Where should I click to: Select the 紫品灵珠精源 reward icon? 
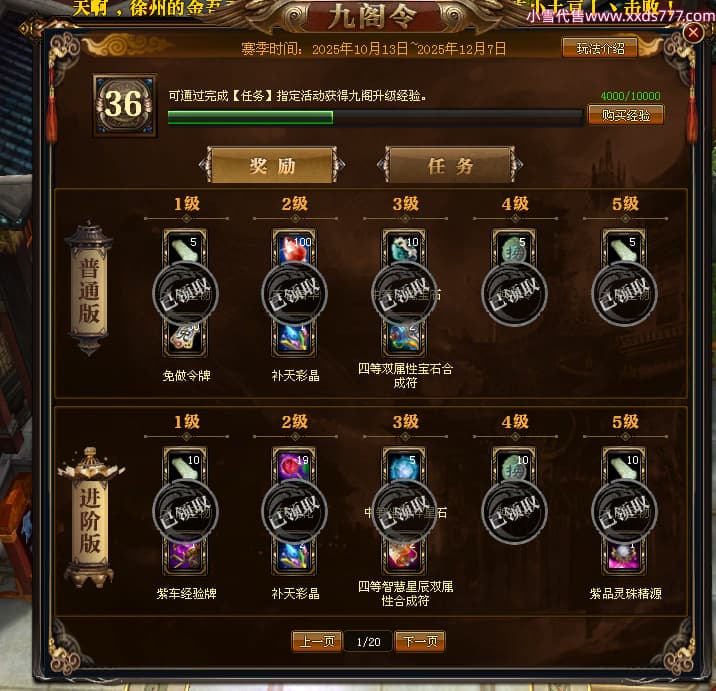[x=624, y=556]
